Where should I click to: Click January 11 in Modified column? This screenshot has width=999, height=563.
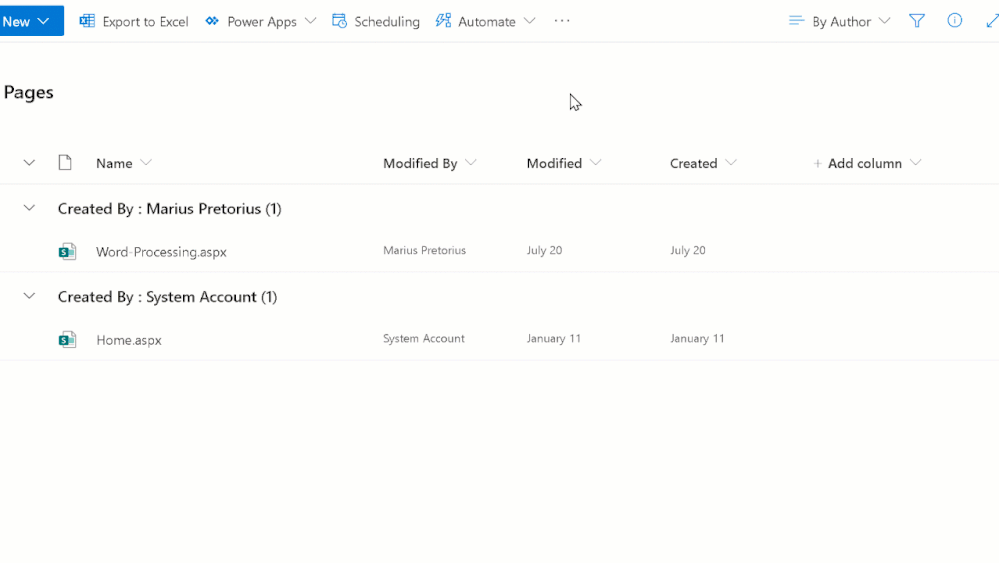[x=554, y=338]
